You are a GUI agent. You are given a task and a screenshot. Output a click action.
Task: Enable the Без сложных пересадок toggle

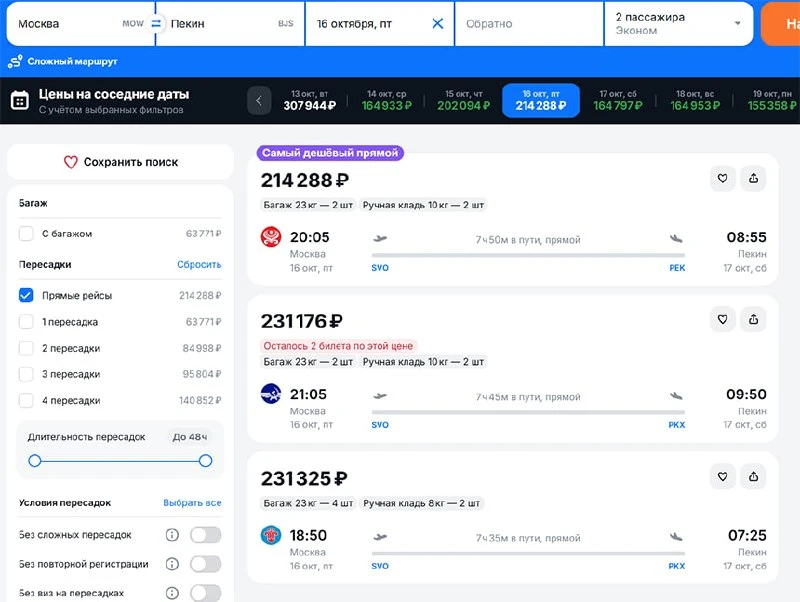(x=206, y=535)
